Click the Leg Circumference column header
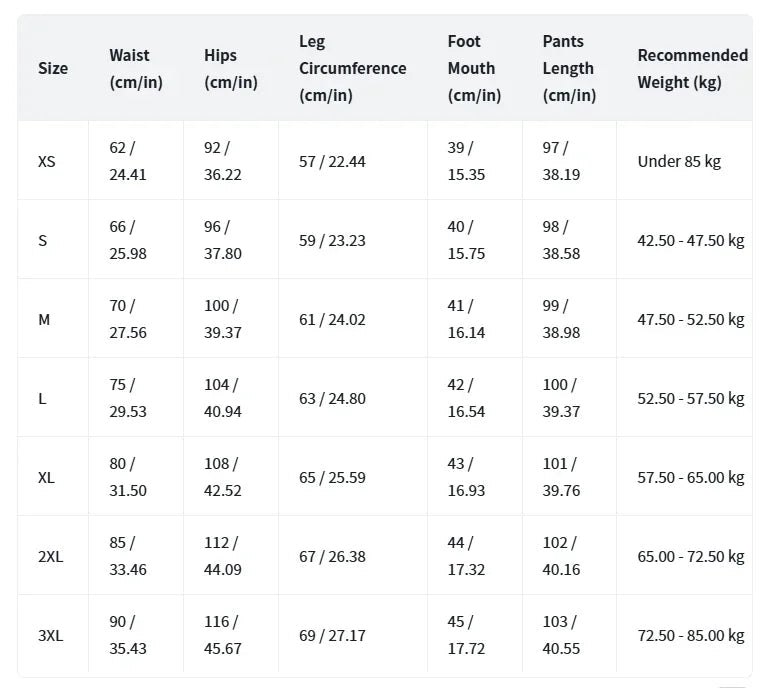The image size is (782, 688). click(x=352, y=69)
